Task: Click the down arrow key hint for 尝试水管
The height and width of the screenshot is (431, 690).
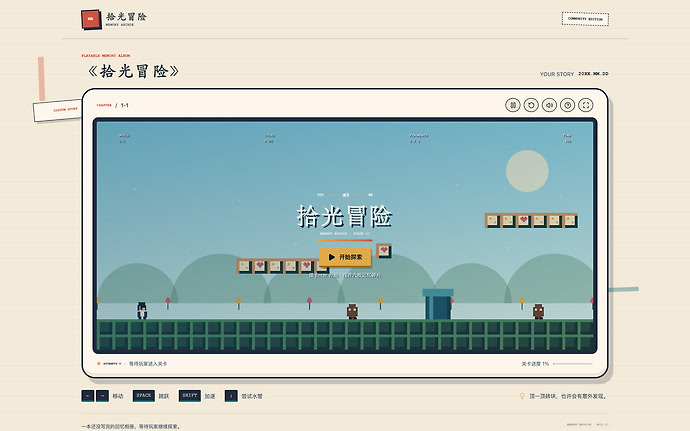Action: (231, 396)
